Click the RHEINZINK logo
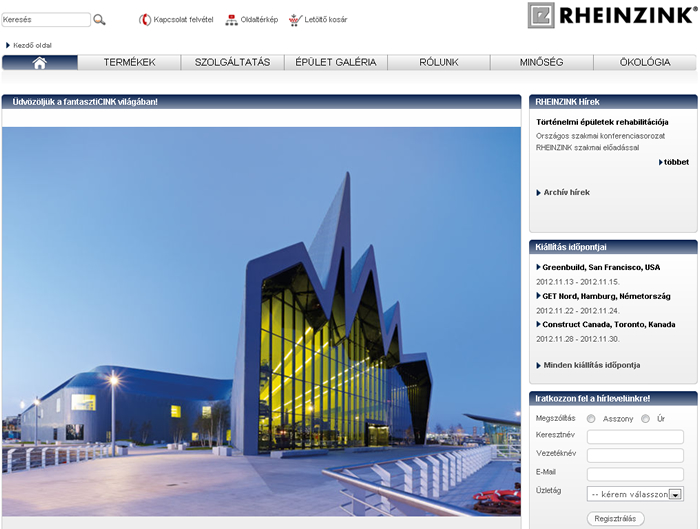700x529 pixels. pyautogui.click(x=612, y=15)
